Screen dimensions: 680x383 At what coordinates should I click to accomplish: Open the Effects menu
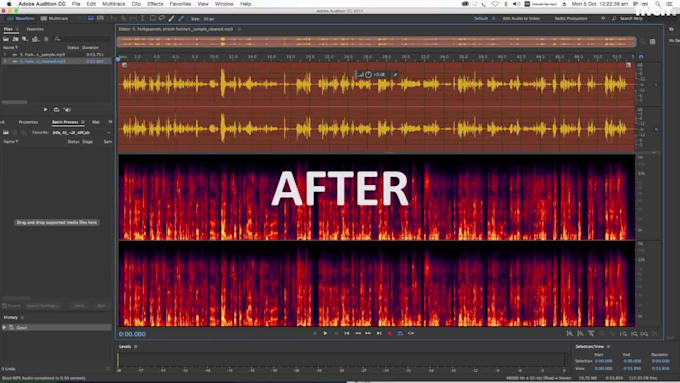[155, 4]
